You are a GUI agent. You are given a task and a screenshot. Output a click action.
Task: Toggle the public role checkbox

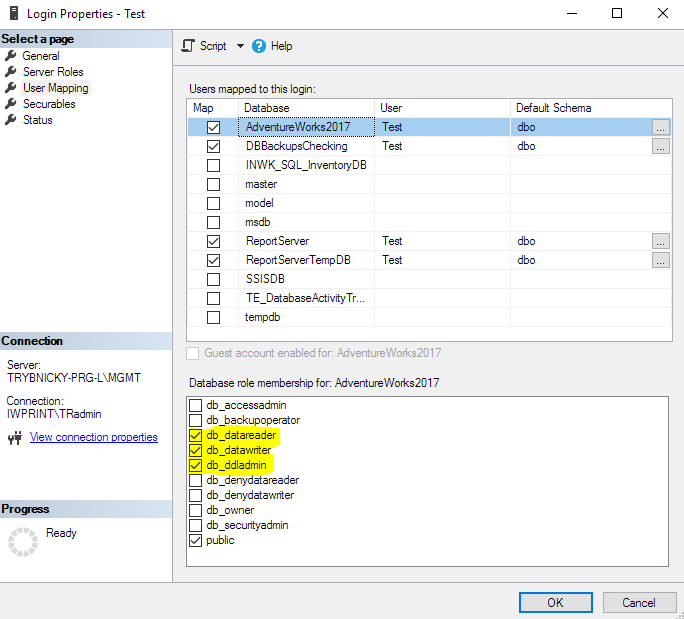(195, 540)
